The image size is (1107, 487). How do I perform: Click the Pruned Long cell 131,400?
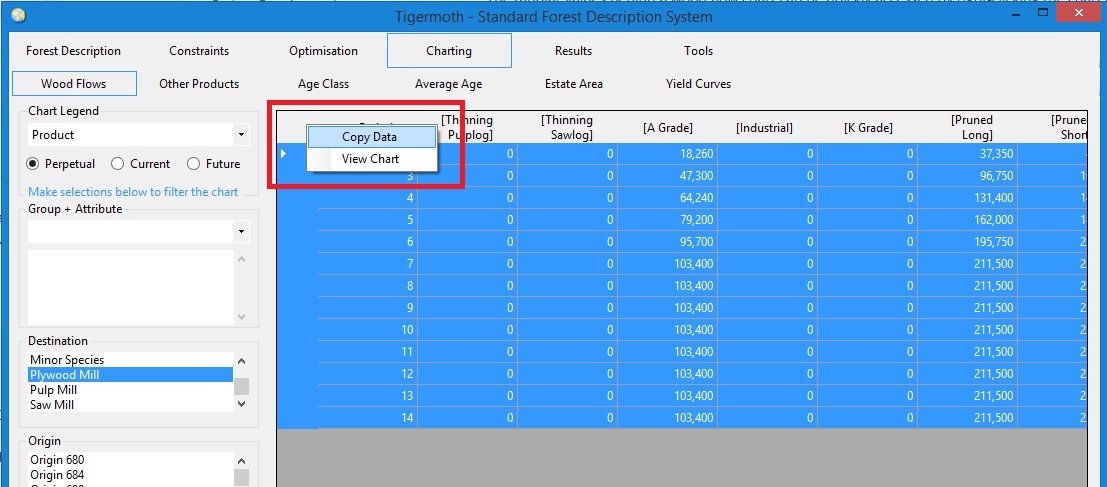click(x=968, y=198)
